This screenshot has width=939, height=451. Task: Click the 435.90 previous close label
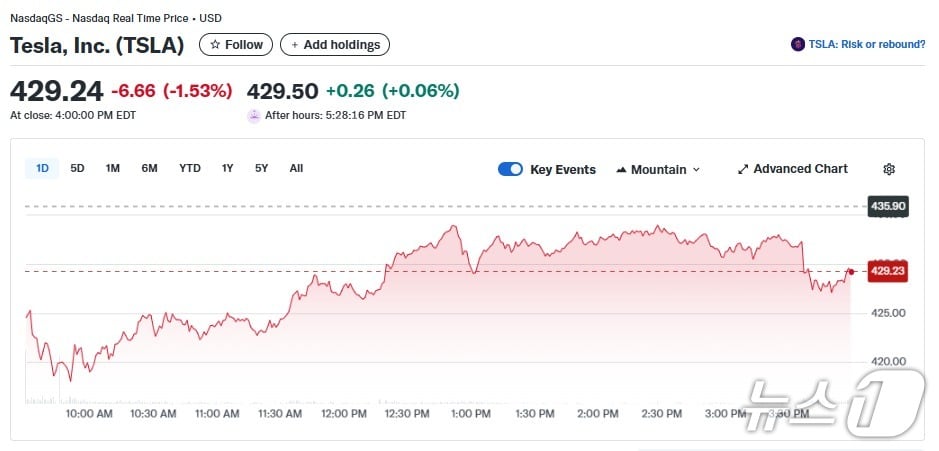[887, 206]
